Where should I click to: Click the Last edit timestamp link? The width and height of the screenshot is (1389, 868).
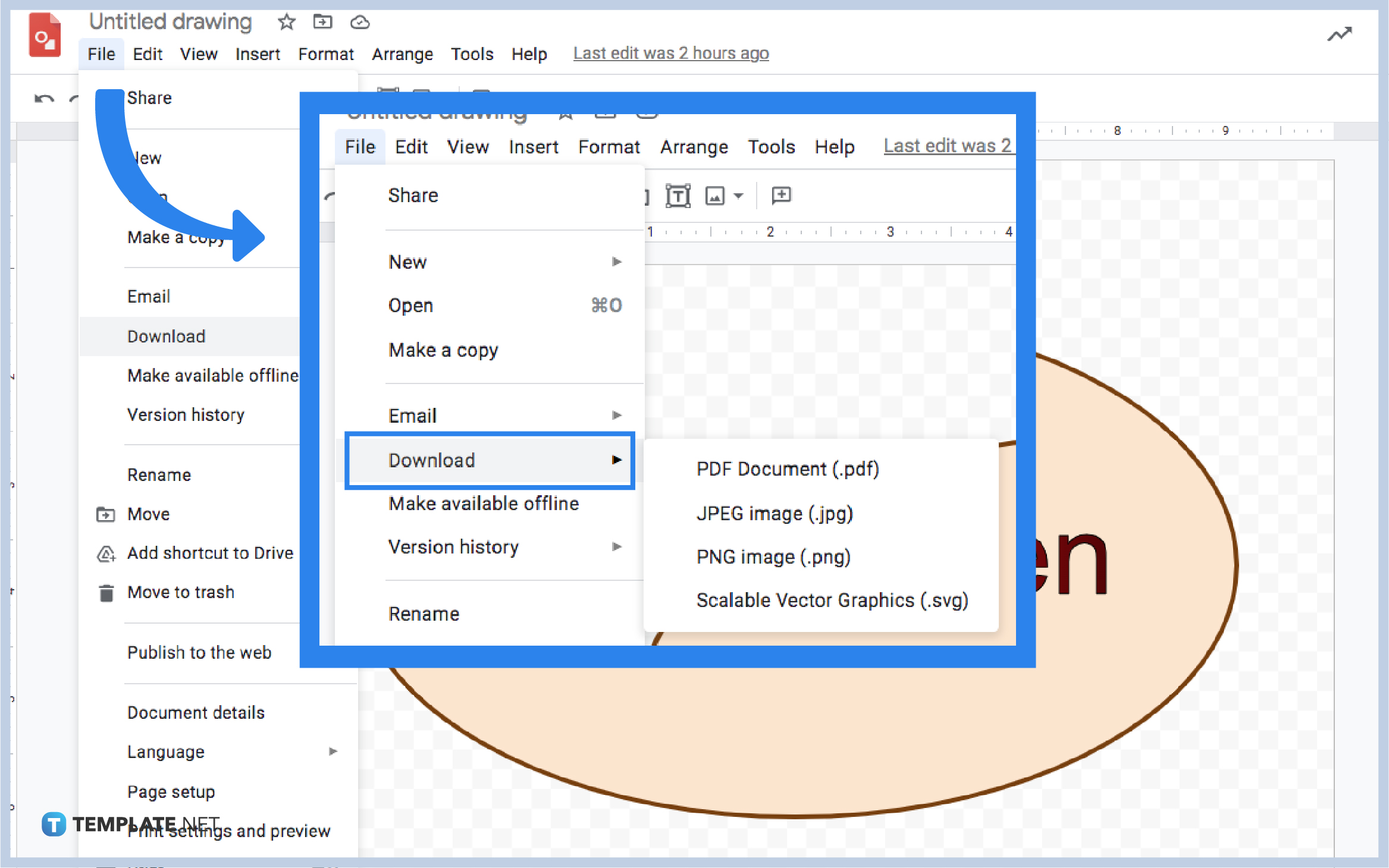pyautogui.click(x=671, y=54)
